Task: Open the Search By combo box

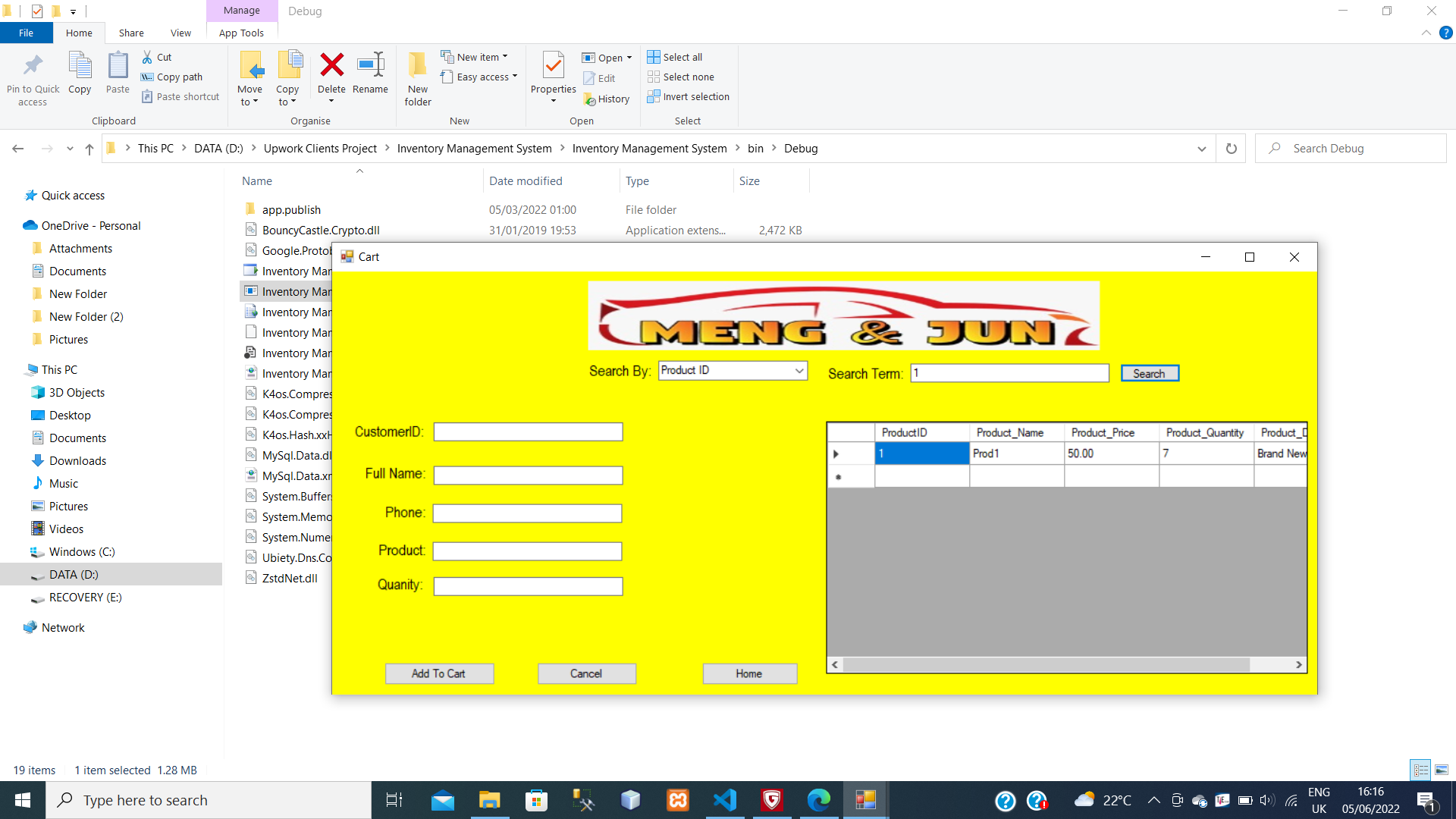Action: (799, 371)
